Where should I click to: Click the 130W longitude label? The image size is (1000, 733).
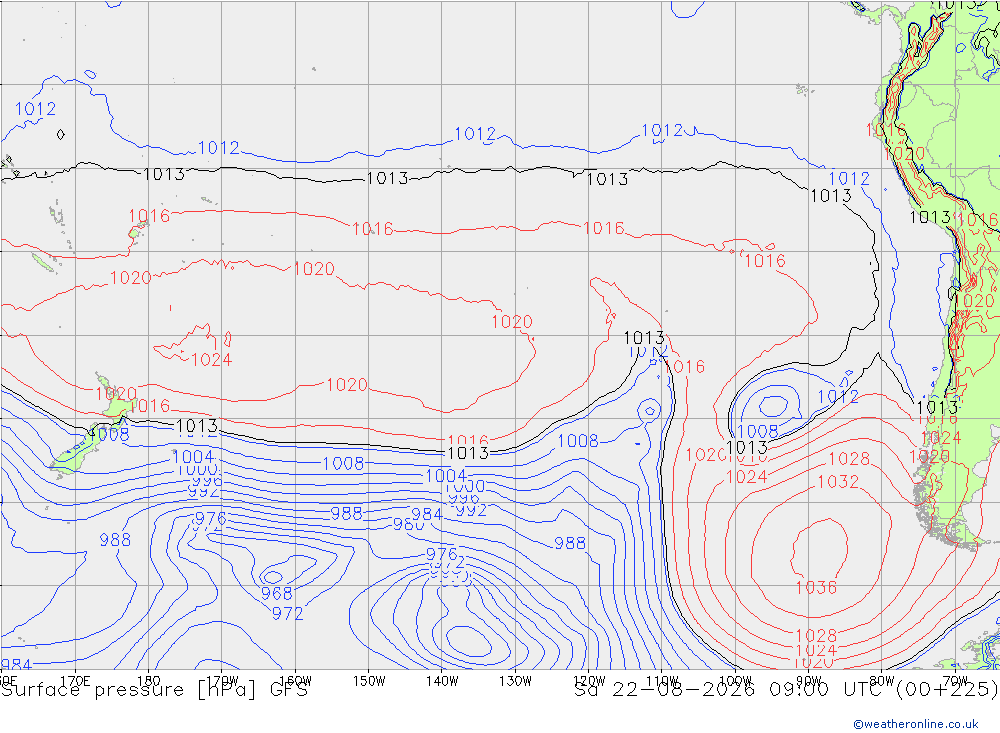coord(515,681)
